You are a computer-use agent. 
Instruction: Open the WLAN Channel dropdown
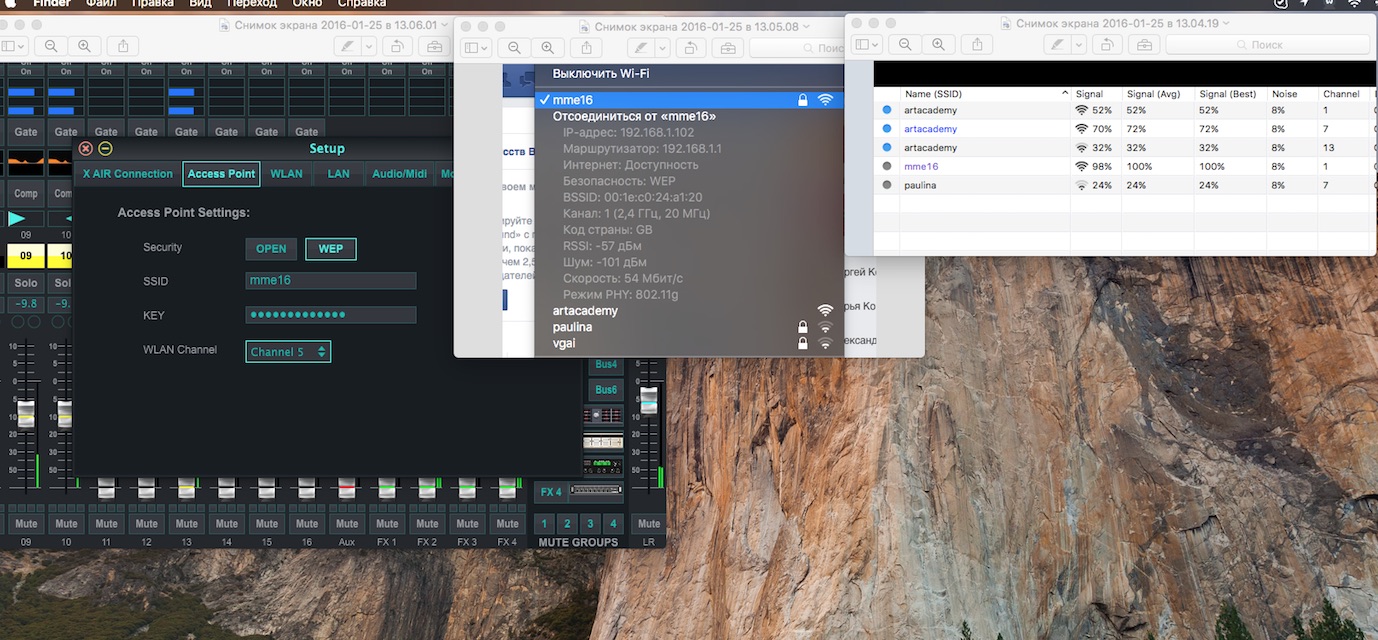[288, 352]
